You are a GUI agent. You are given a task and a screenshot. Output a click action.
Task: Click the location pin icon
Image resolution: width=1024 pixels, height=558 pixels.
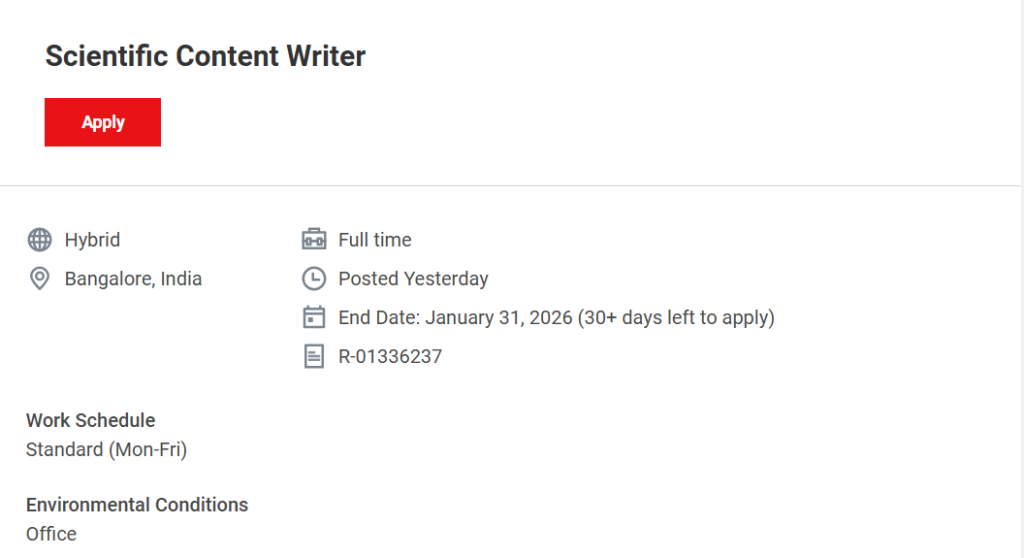pos(39,279)
